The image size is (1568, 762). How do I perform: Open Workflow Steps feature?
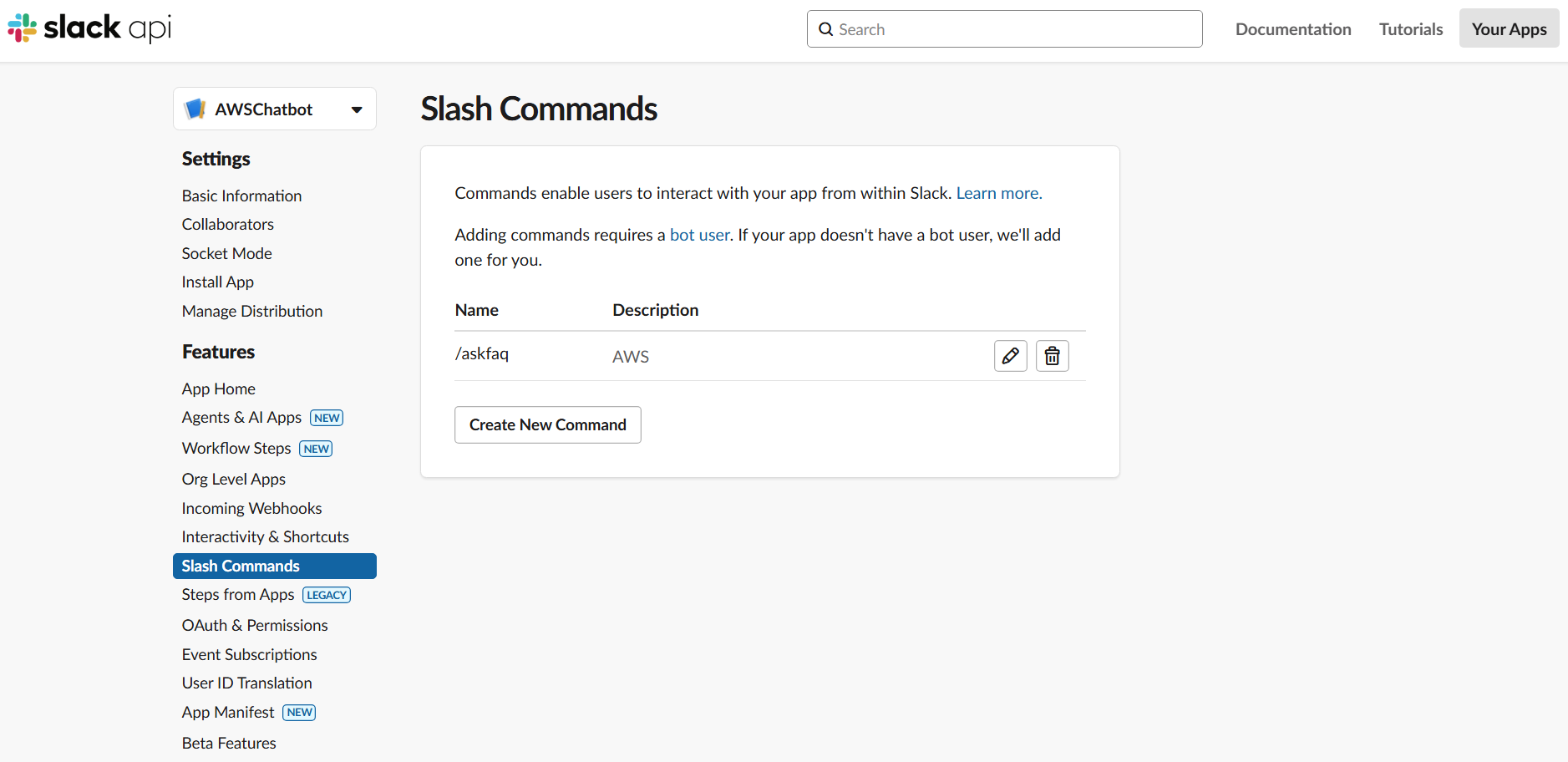(x=236, y=448)
